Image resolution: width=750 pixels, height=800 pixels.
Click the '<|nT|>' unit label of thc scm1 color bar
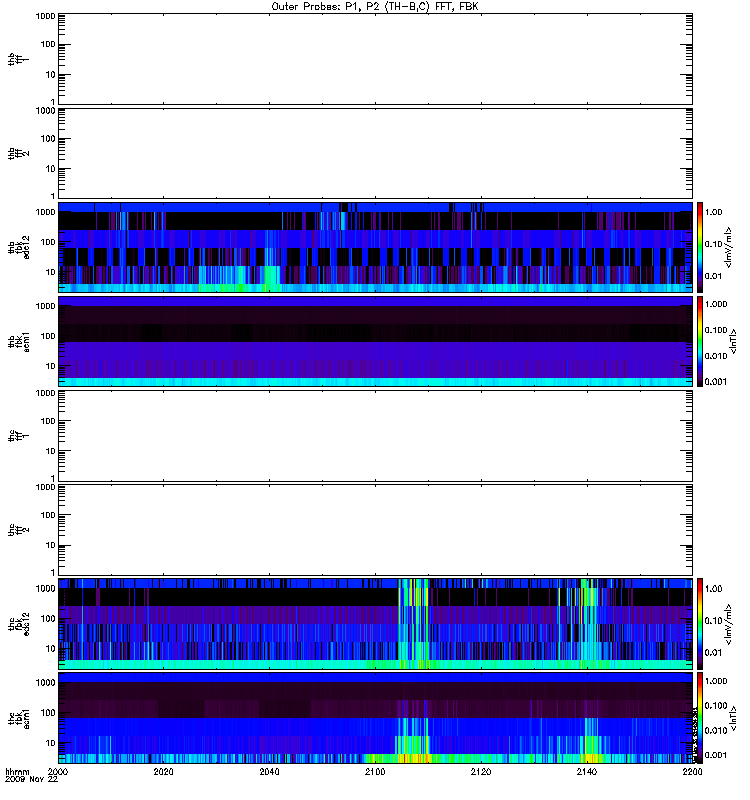pos(734,718)
